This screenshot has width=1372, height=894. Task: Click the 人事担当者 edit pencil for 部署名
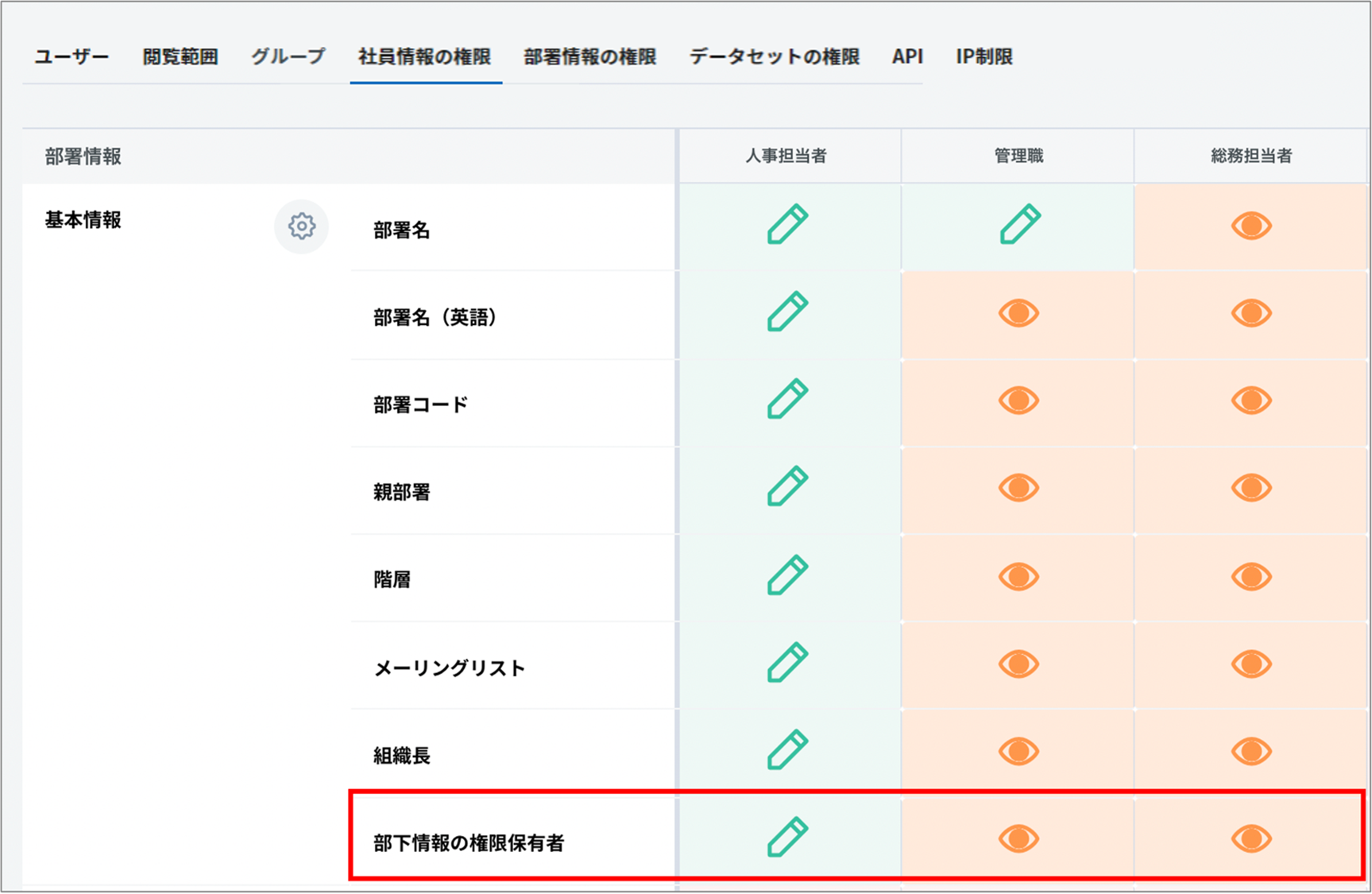[x=787, y=224]
